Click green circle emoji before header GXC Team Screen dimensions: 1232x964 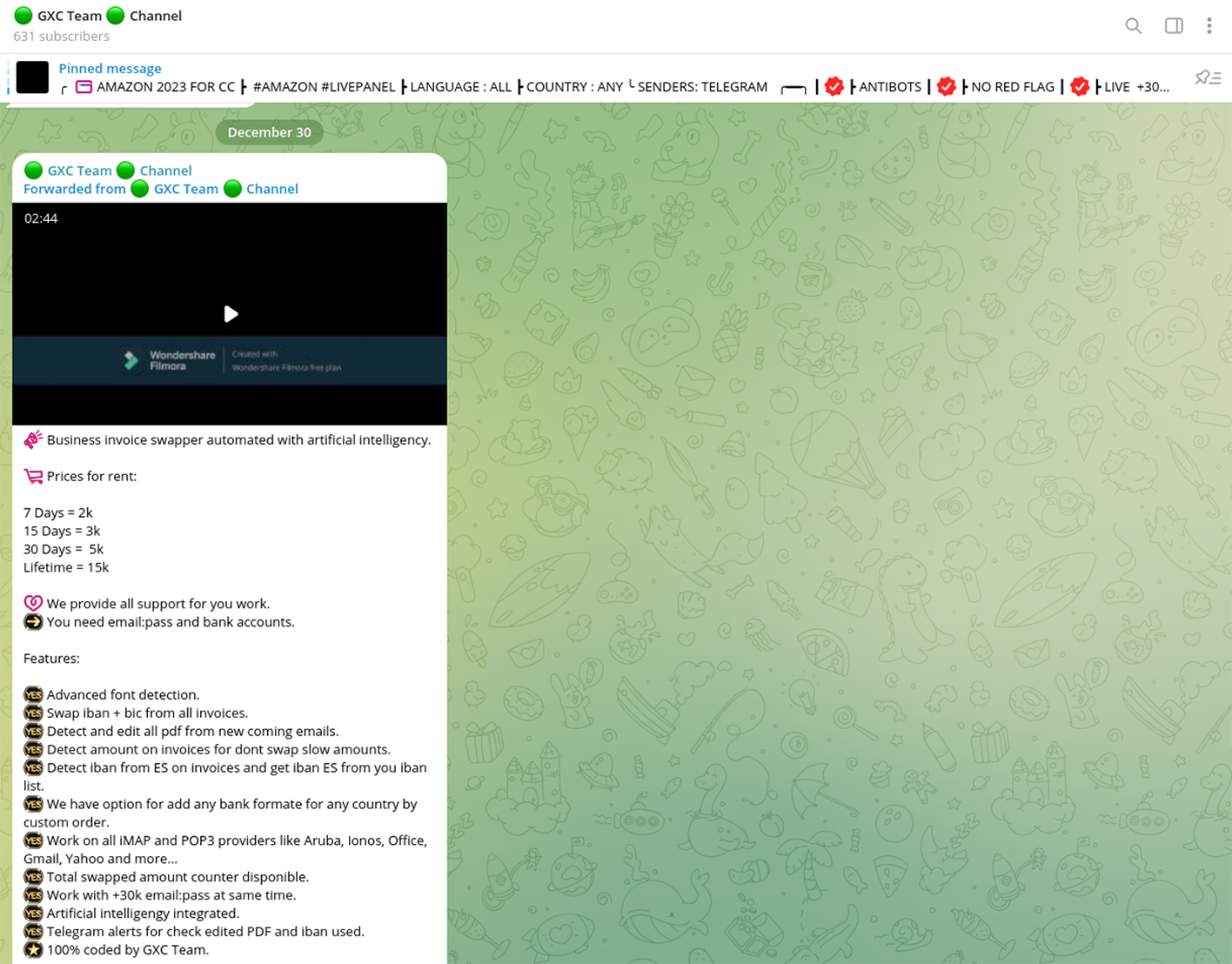[23, 16]
